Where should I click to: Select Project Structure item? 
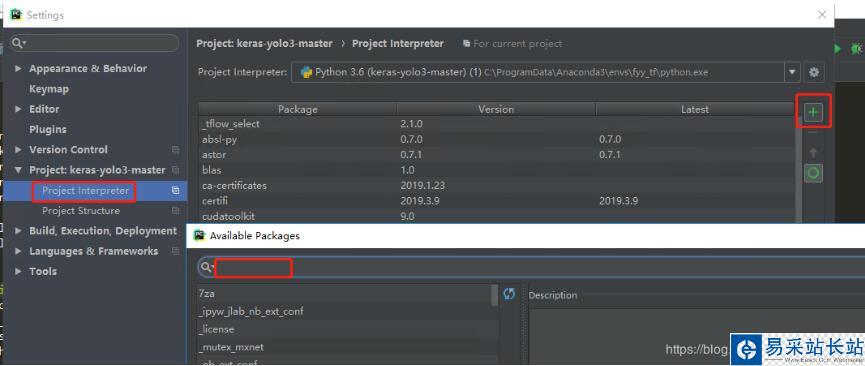(81, 211)
